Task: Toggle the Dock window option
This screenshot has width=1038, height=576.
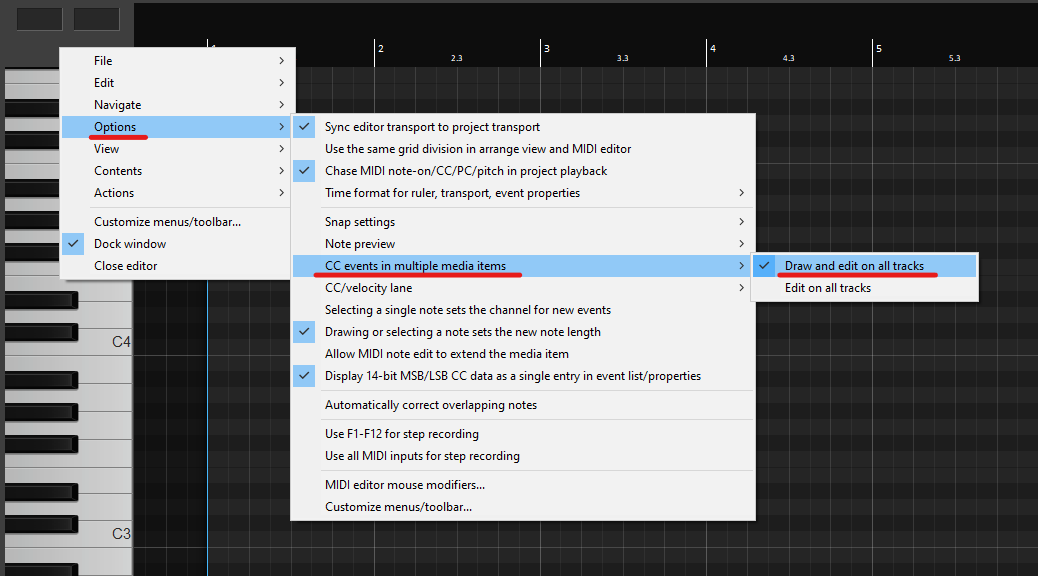Action: pos(177,244)
